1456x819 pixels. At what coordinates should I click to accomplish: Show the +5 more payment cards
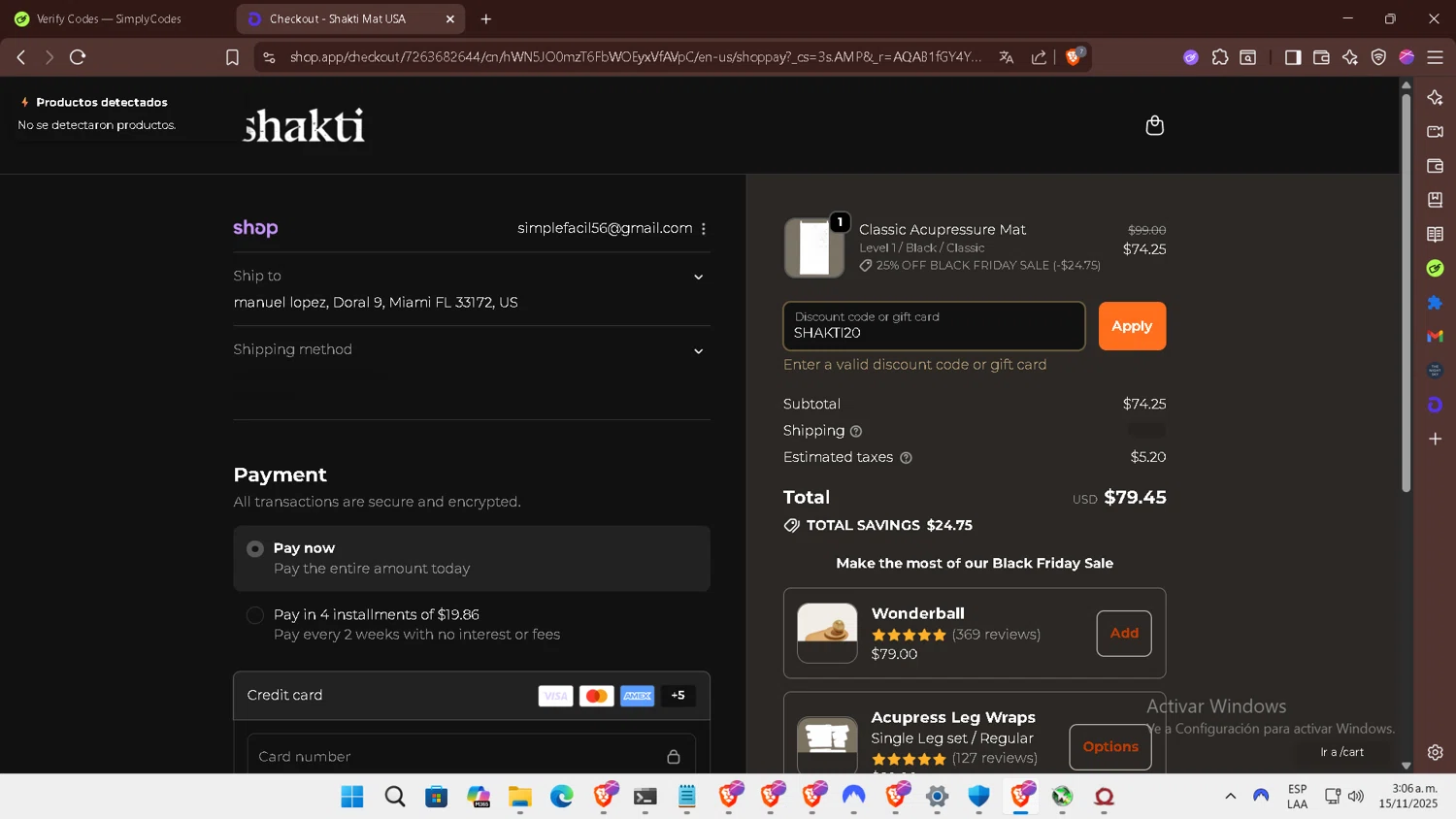pos(678,696)
